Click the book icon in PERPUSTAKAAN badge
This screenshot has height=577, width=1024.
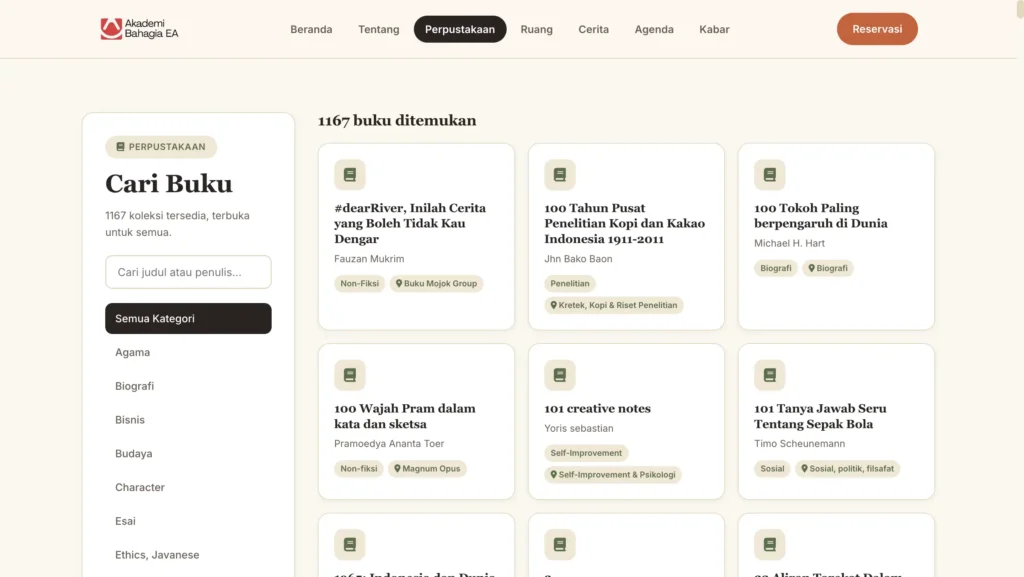click(120, 147)
